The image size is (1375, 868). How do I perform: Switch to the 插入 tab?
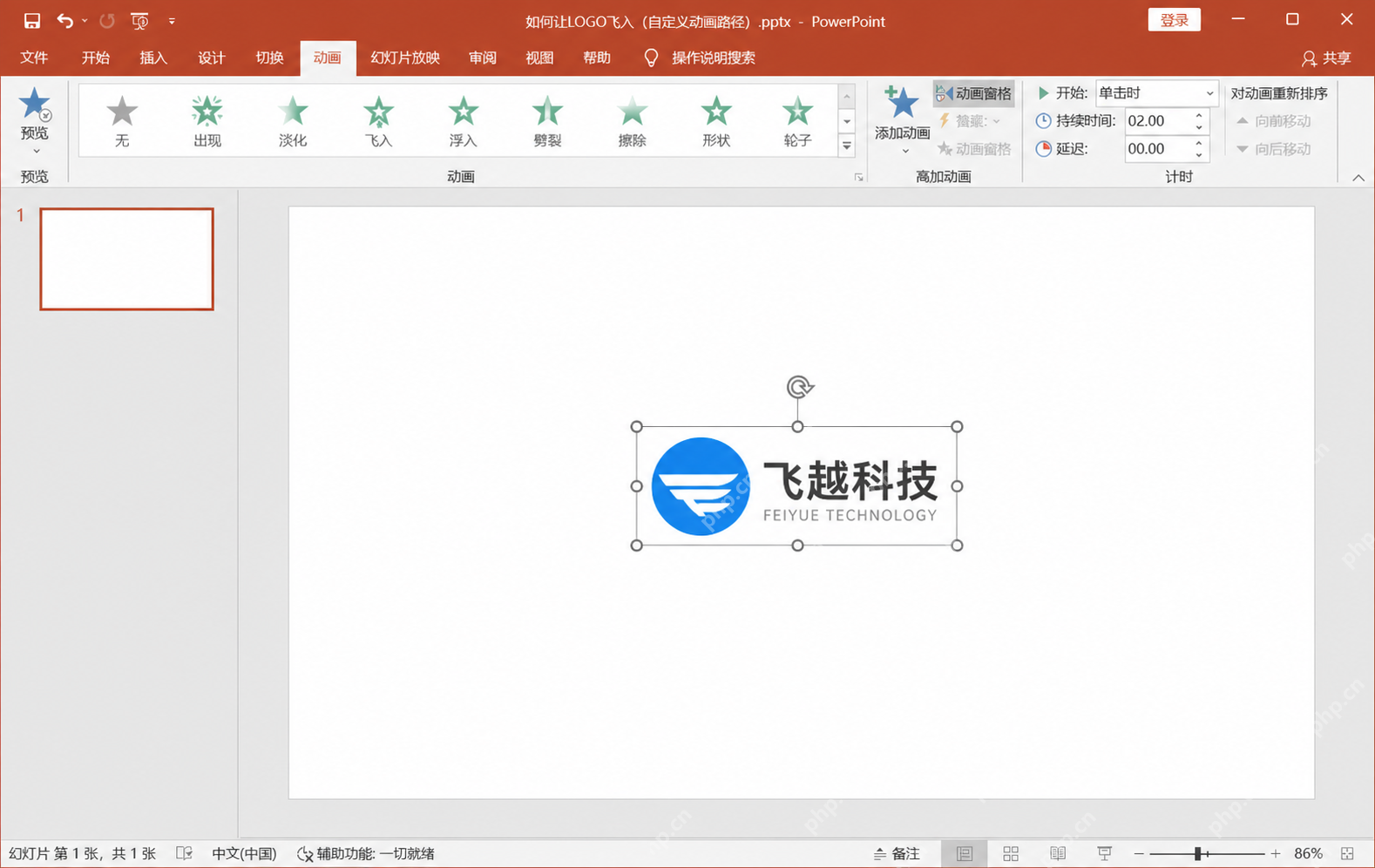point(153,58)
